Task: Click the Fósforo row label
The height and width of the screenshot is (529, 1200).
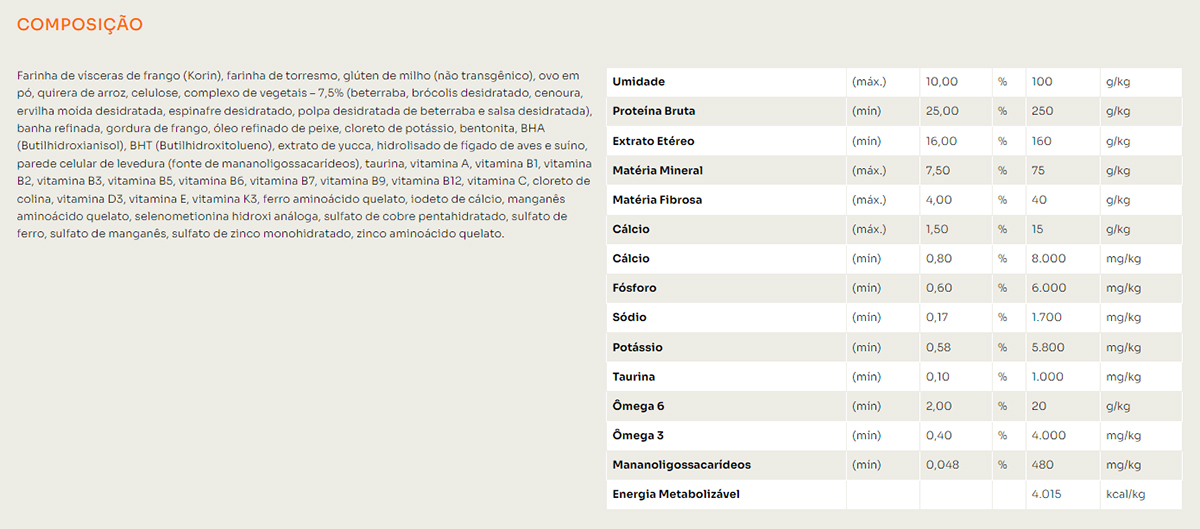Action: [636, 288]
